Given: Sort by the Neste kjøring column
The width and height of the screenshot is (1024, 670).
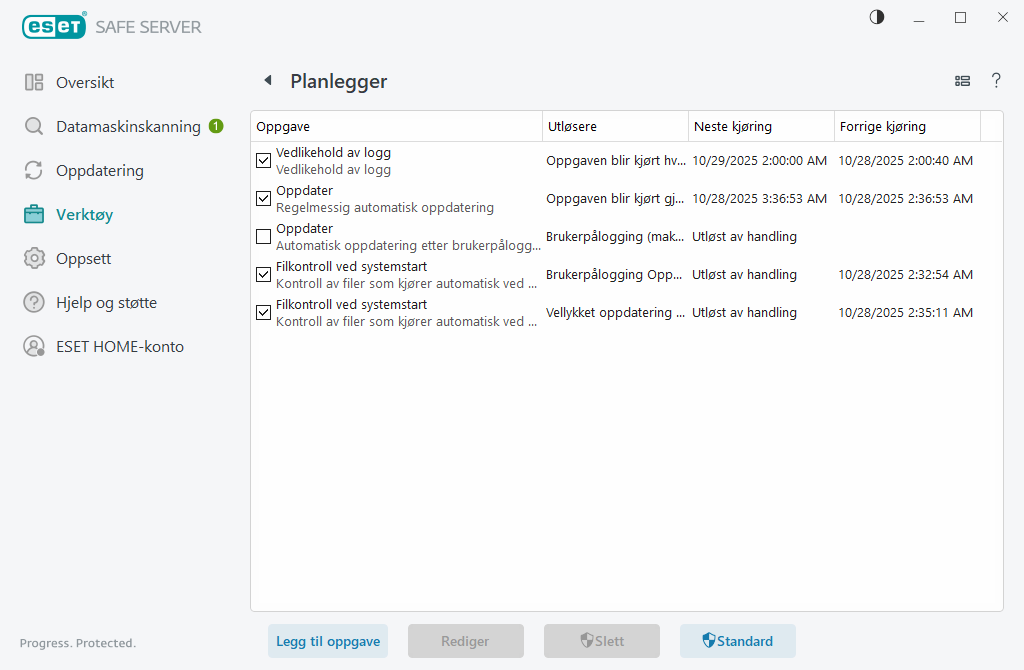Looking at the screenshot, I should [x=733, y=126].
